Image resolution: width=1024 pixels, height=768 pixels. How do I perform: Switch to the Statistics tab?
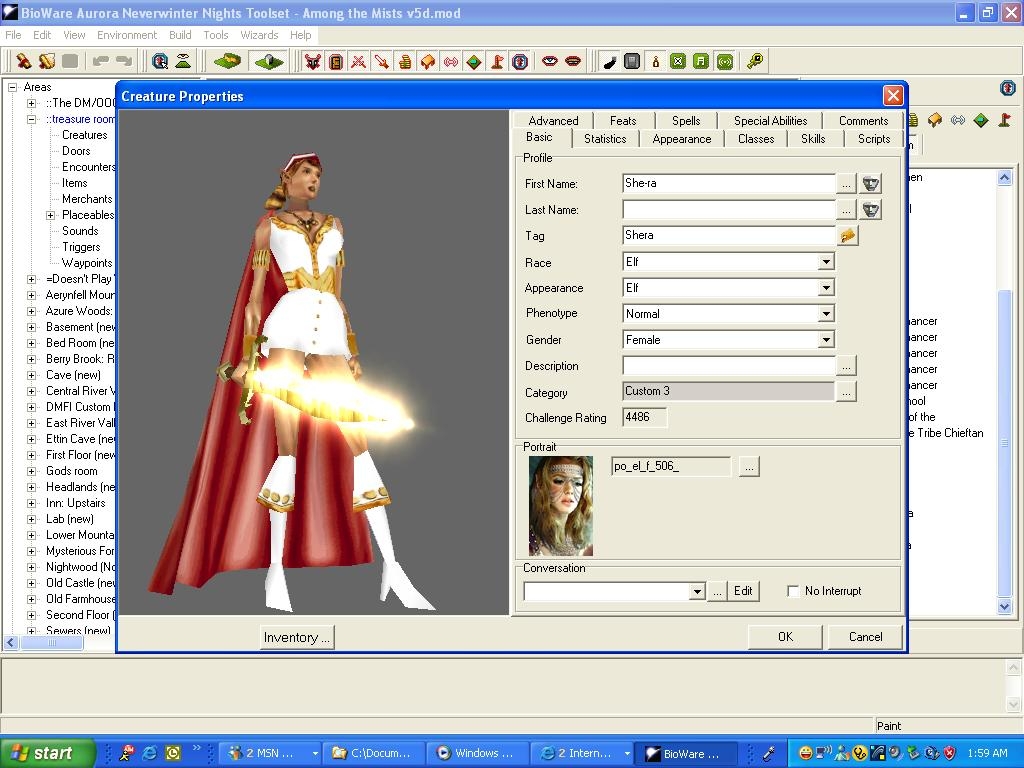[605, 139]
